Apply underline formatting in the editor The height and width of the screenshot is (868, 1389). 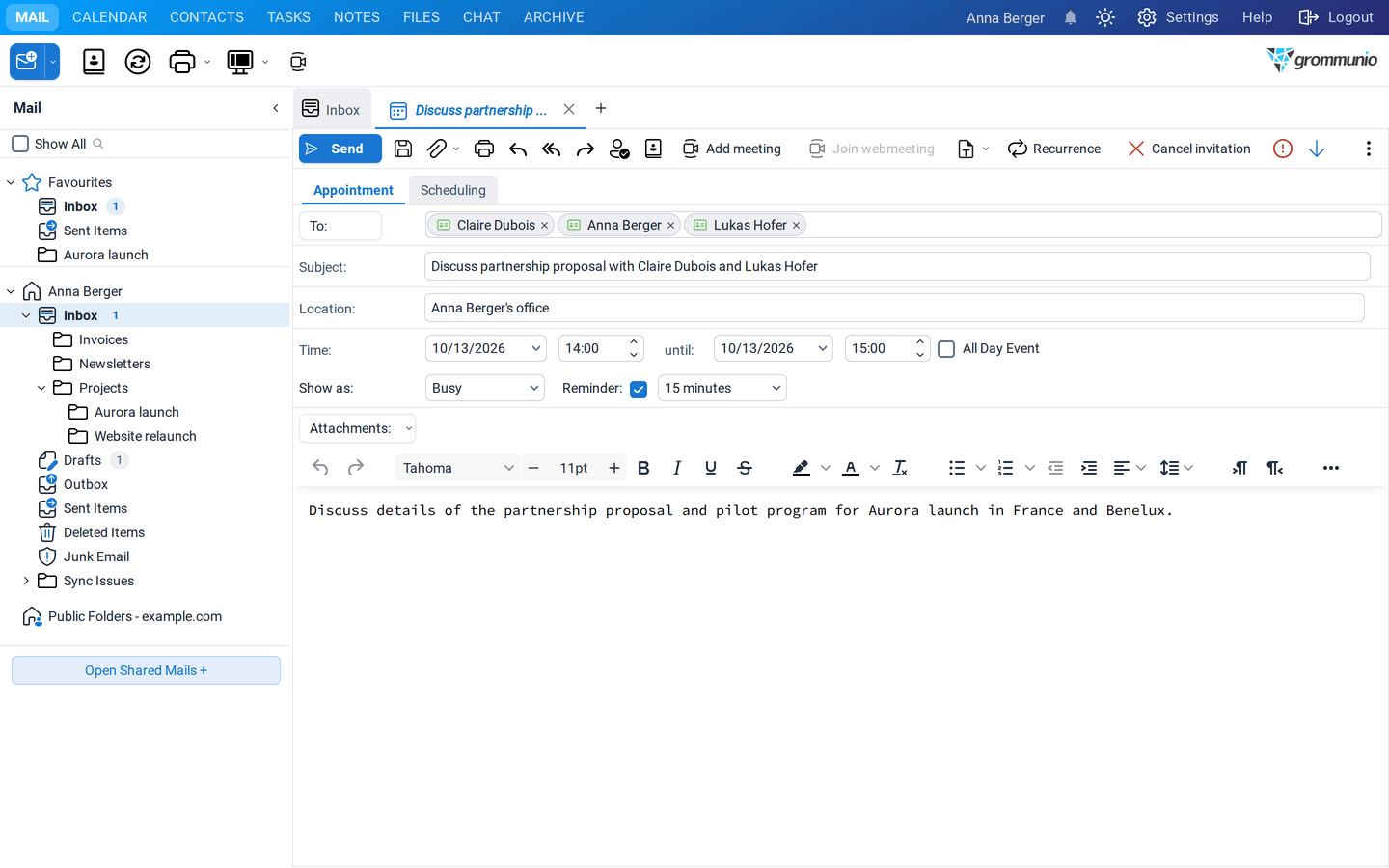point(711,468)
